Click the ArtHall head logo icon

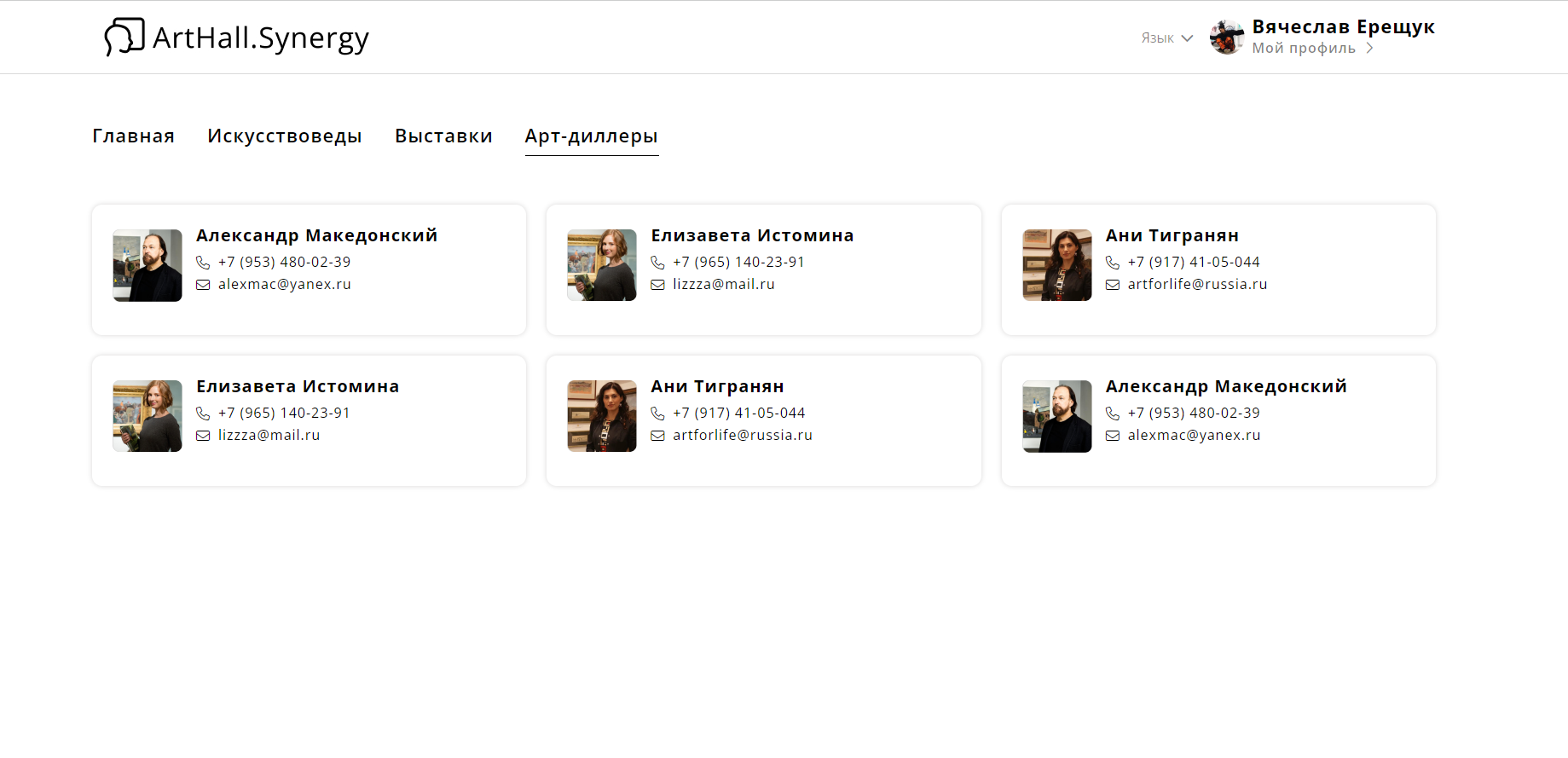(x=124, y=38)
